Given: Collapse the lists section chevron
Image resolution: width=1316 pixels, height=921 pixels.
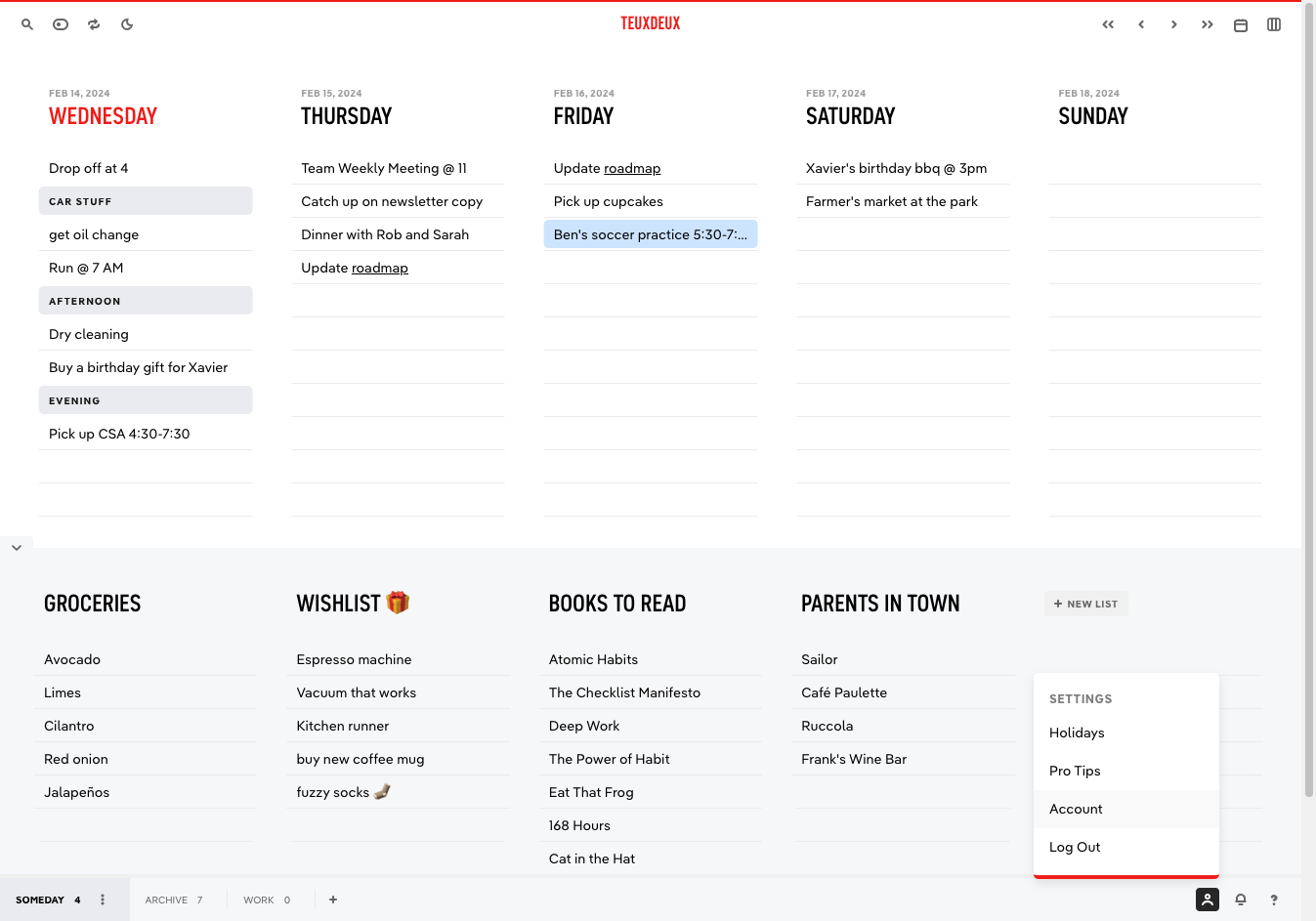Looking at the screenshot, I should [17, 548].
